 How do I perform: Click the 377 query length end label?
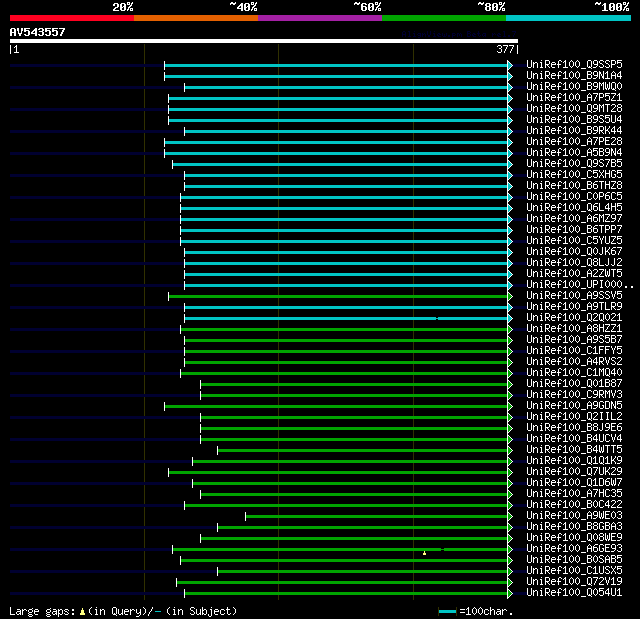[x=505, y=49]
